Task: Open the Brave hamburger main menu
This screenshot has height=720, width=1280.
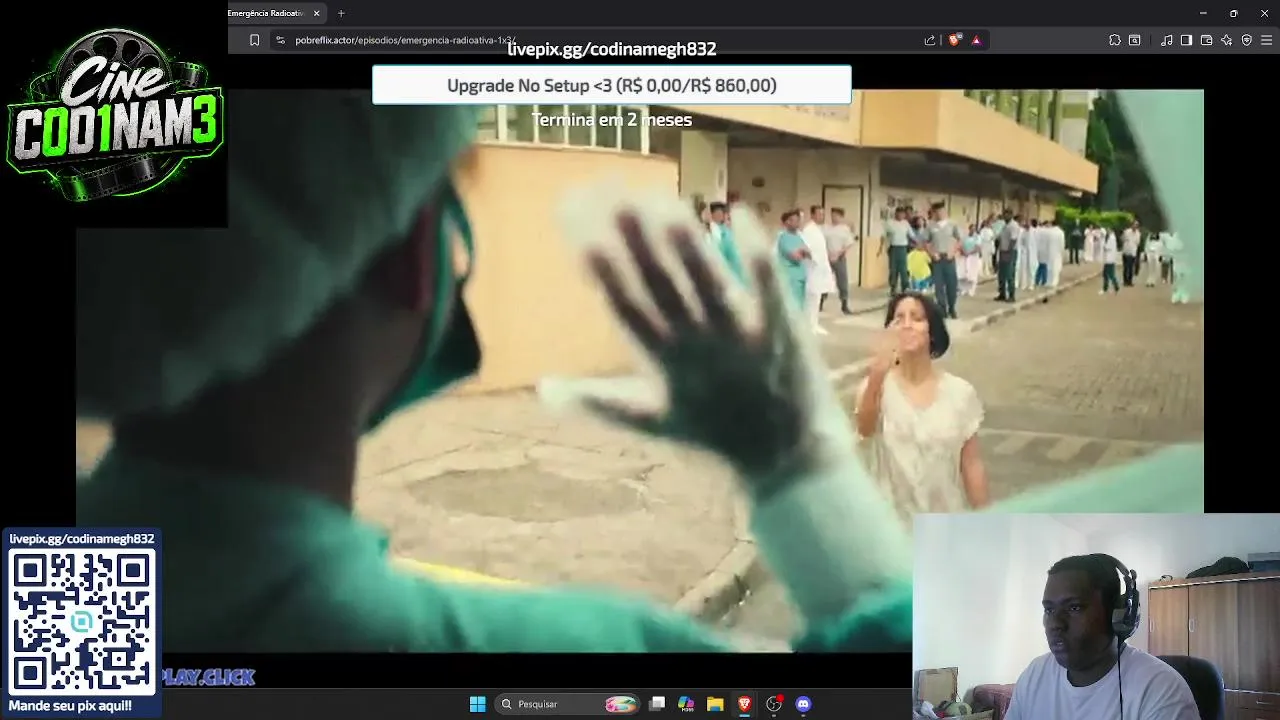Action: pos(1267,40)
